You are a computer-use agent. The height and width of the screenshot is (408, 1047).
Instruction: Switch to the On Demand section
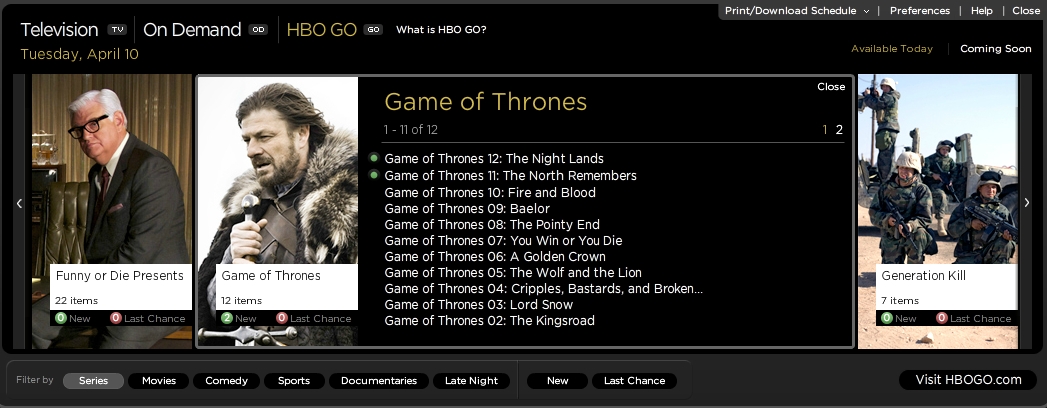pos(192,29)
